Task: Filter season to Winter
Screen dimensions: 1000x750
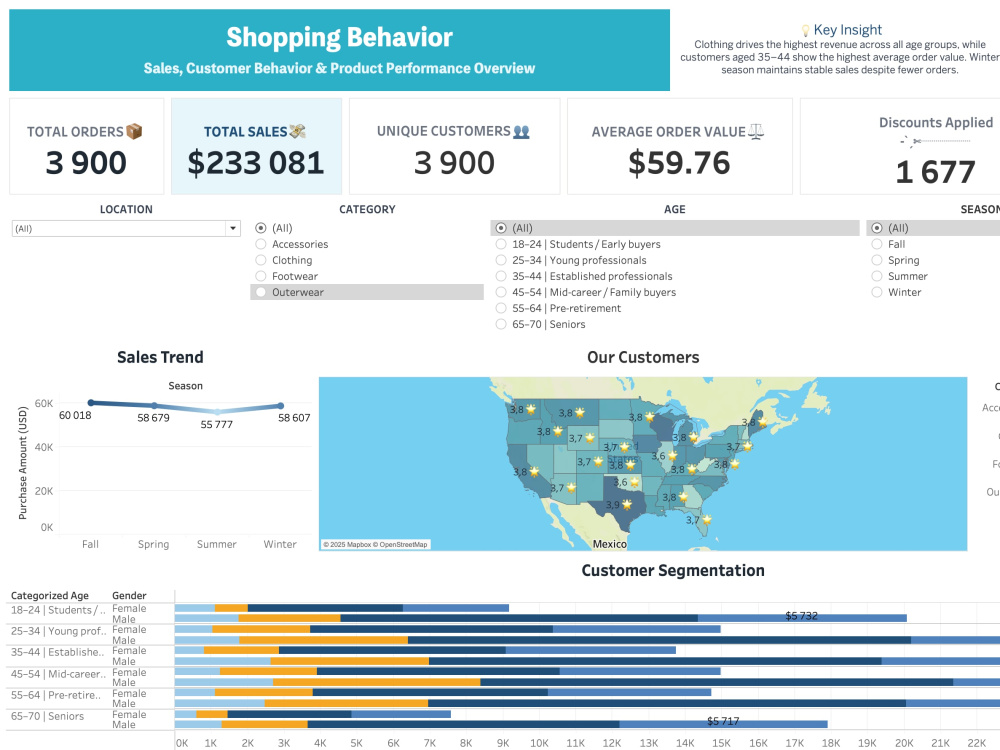Action: tap(877, 291)
